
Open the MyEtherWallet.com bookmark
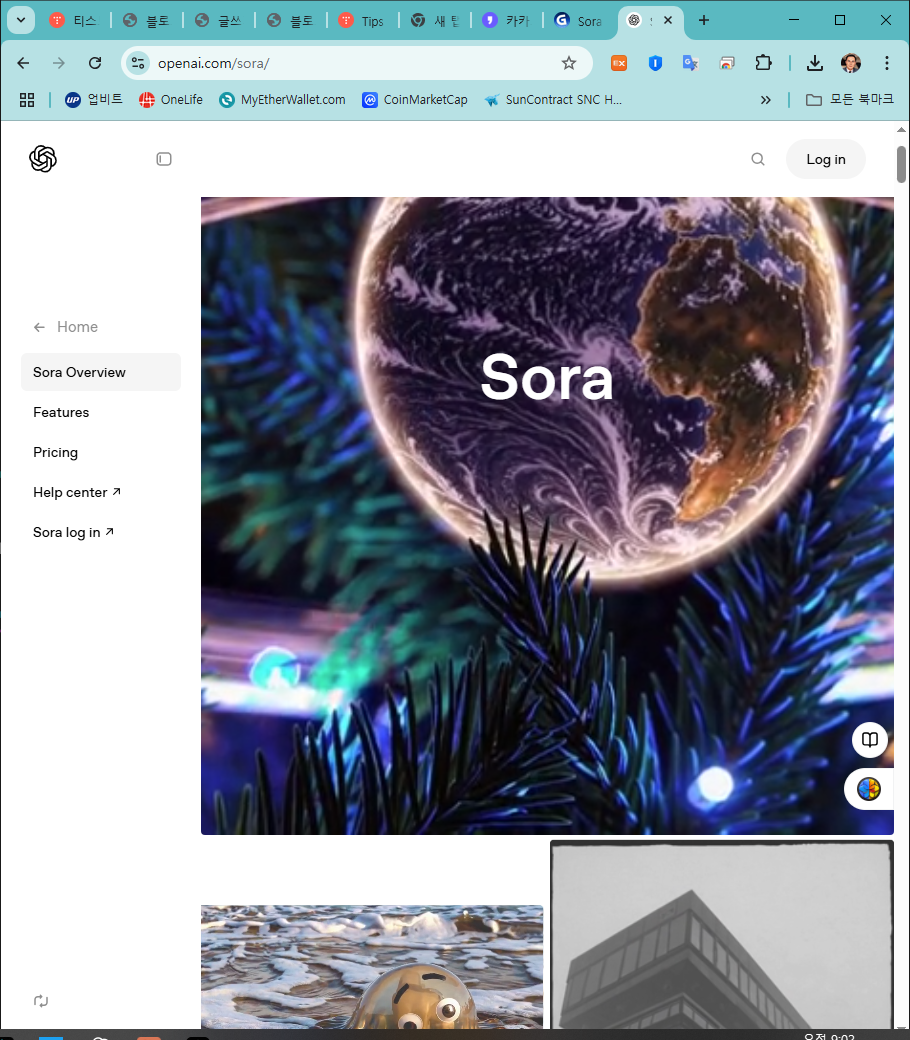tap(283, 99)
